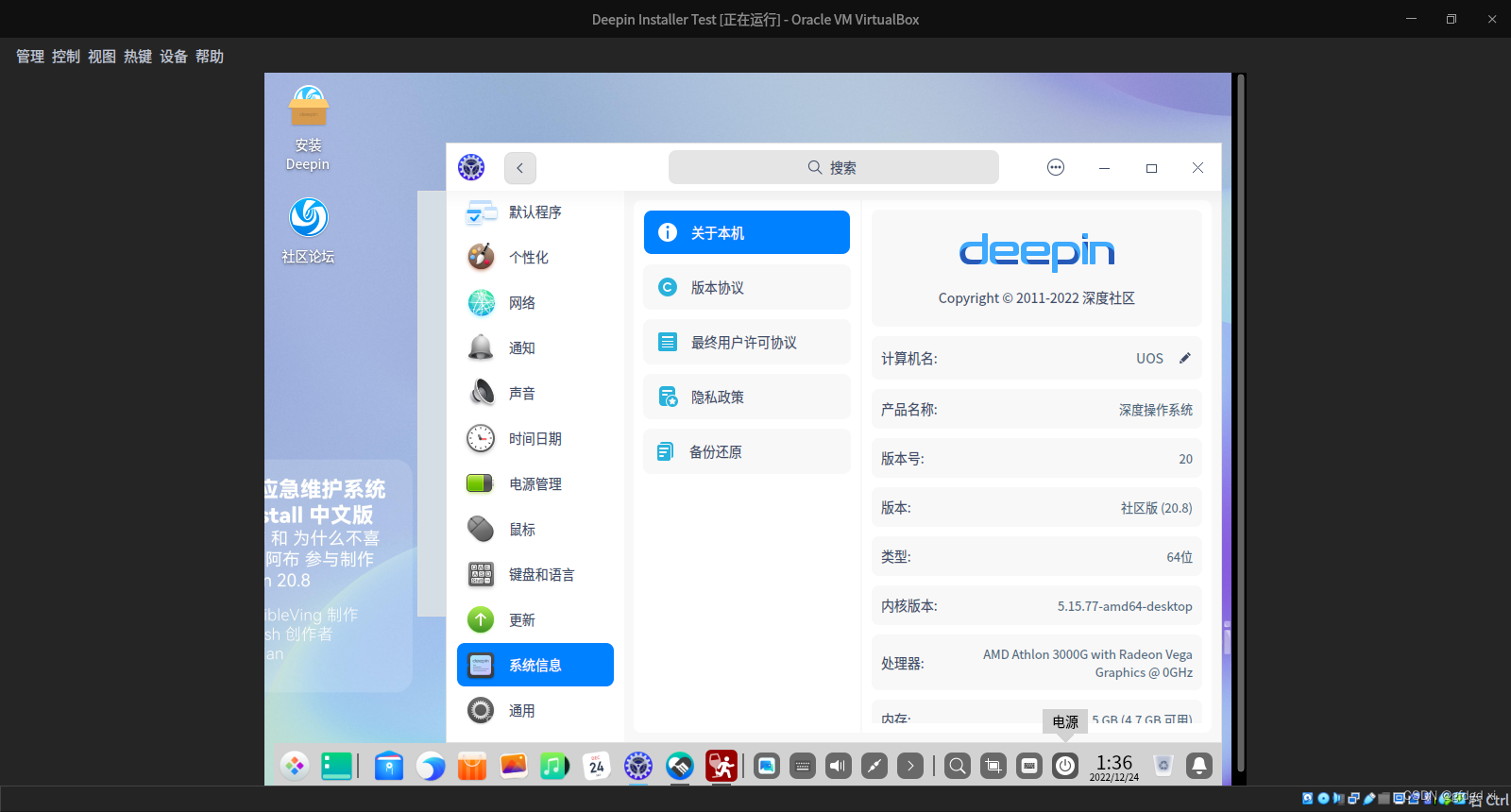1511x812 pixels.
Task: Open the global search dock icon
Action: [958, 766]
